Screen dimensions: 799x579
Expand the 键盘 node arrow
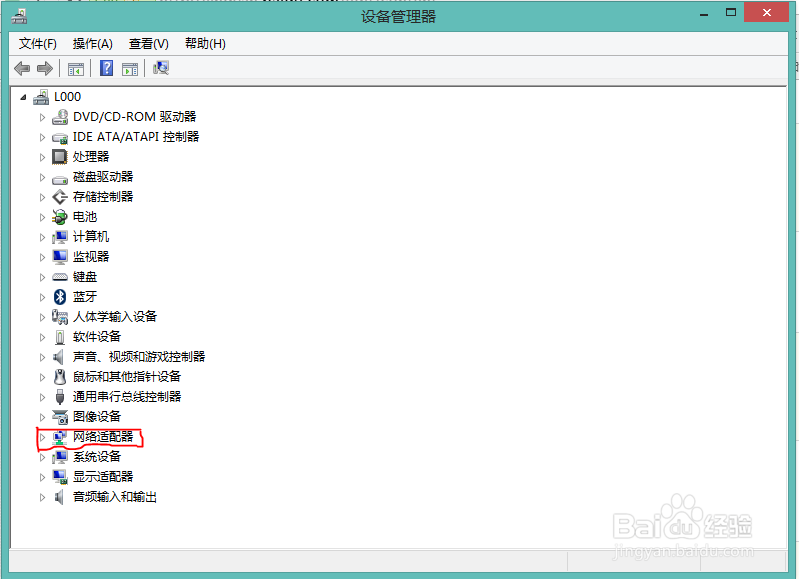(42, 277)
